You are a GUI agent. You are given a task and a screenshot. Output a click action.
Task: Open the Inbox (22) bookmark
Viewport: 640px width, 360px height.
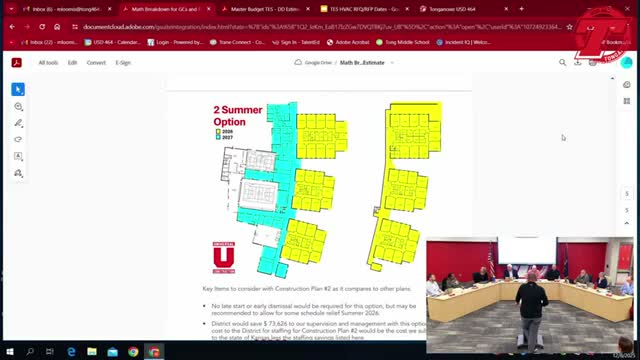click(50, 42)
